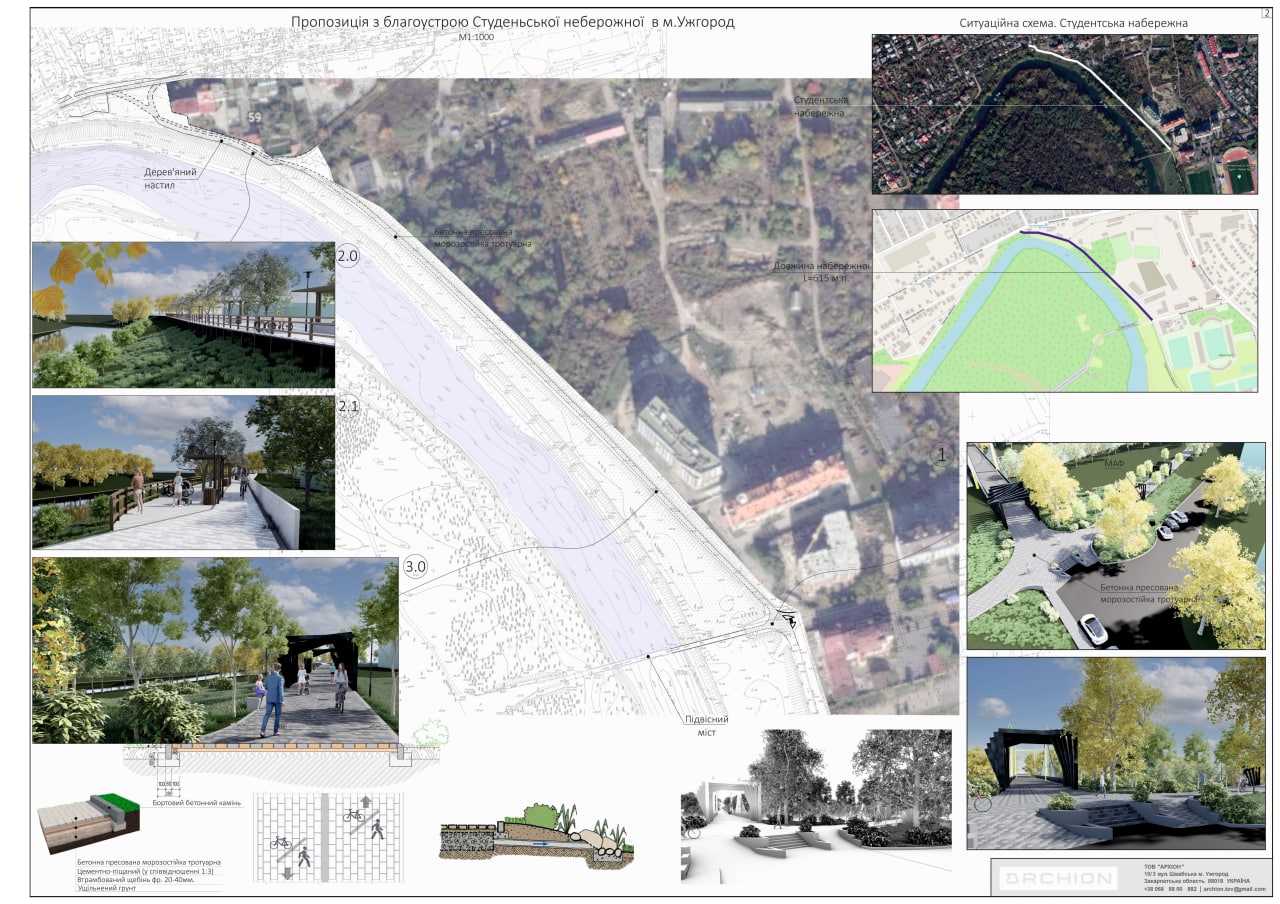
Task: Click the Дерев'яний настил label
Action: (x=169, y=178)
